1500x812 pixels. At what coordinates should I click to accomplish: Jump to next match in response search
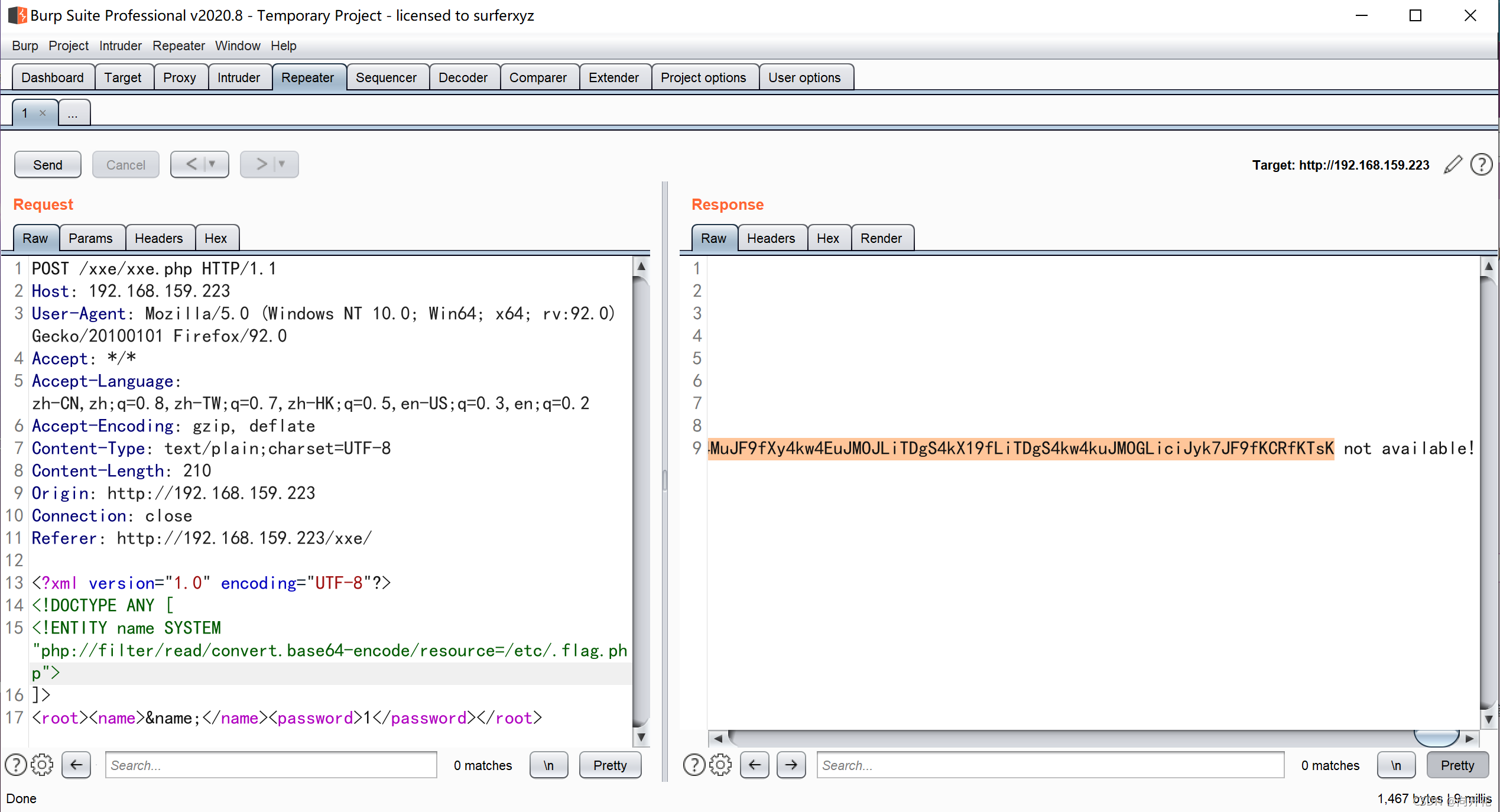click(791, 765)
